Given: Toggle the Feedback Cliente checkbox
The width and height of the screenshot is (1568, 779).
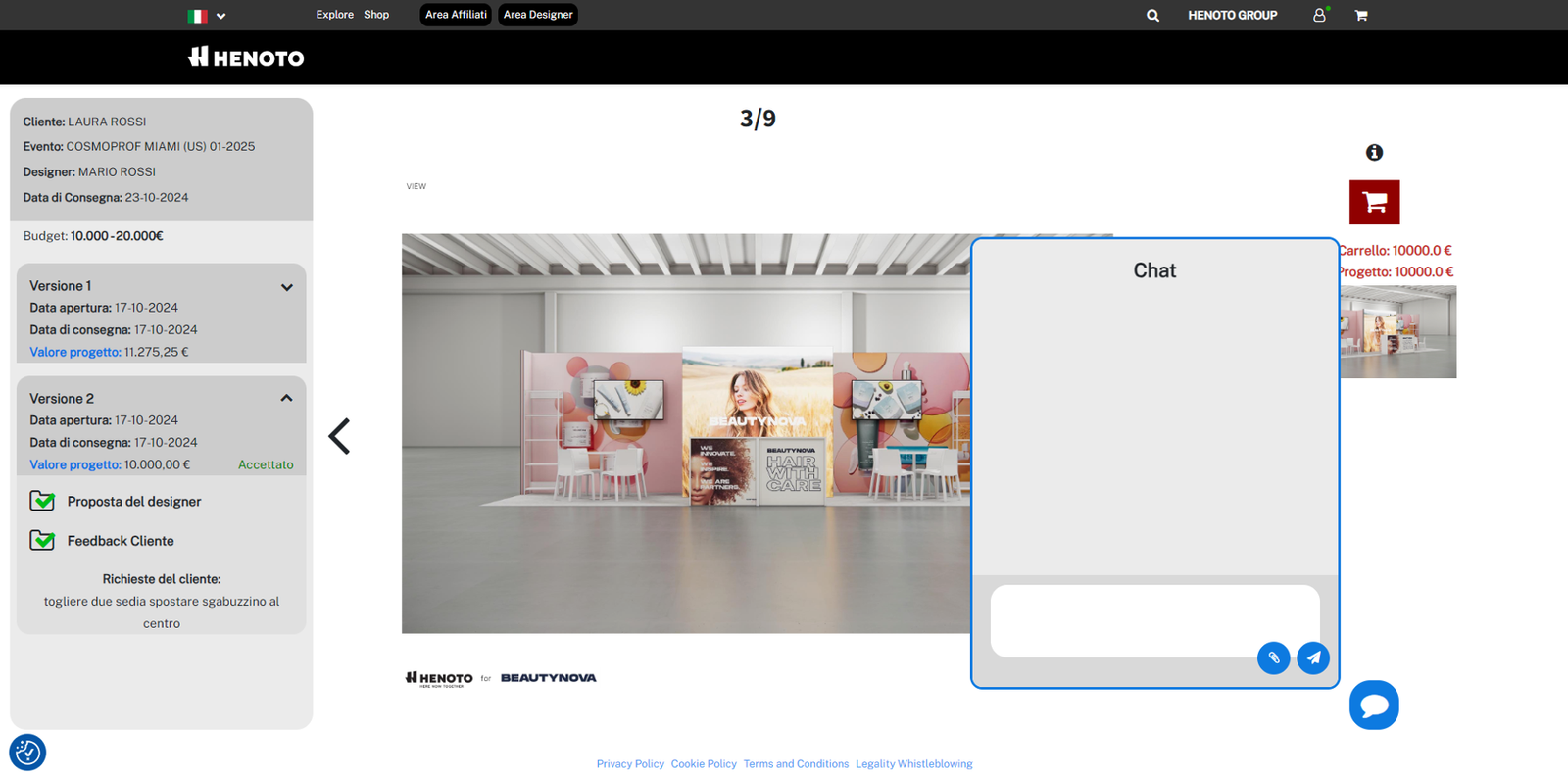Looking at the screenshot, I should tap(42, 541).
